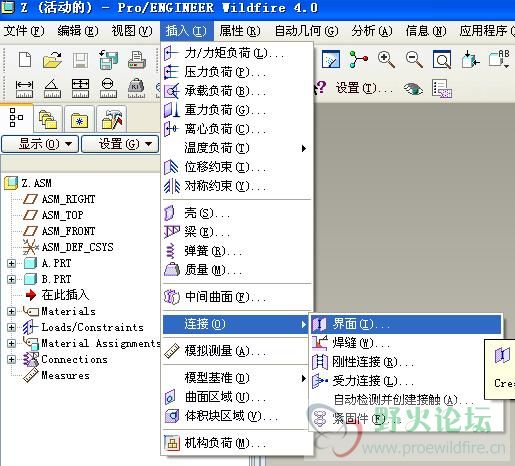Open the 属性(R) menu
This screenshot has height=466, width=515.
point(240,31)
